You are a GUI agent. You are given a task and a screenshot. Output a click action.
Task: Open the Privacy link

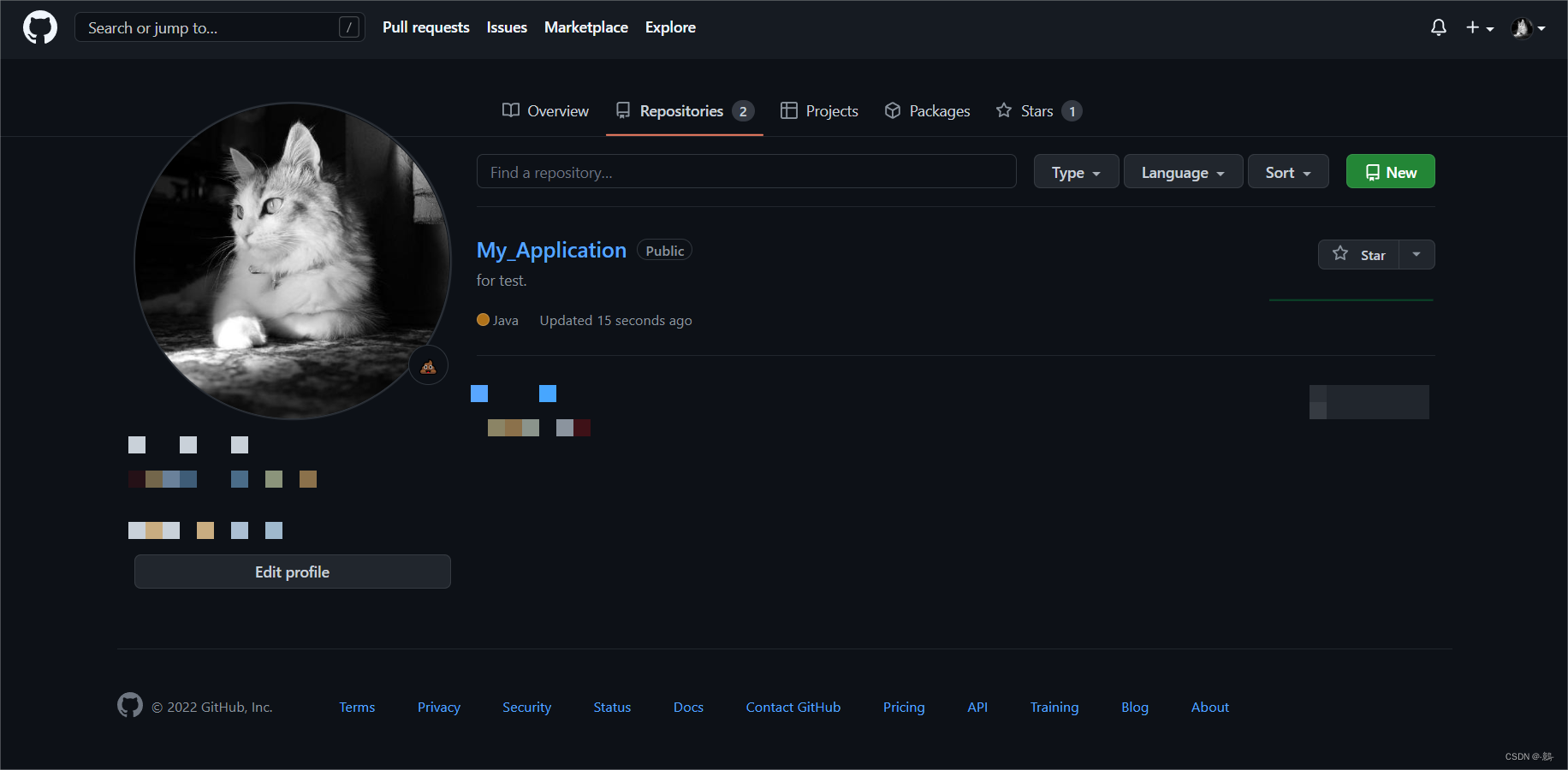click(439, 708)
